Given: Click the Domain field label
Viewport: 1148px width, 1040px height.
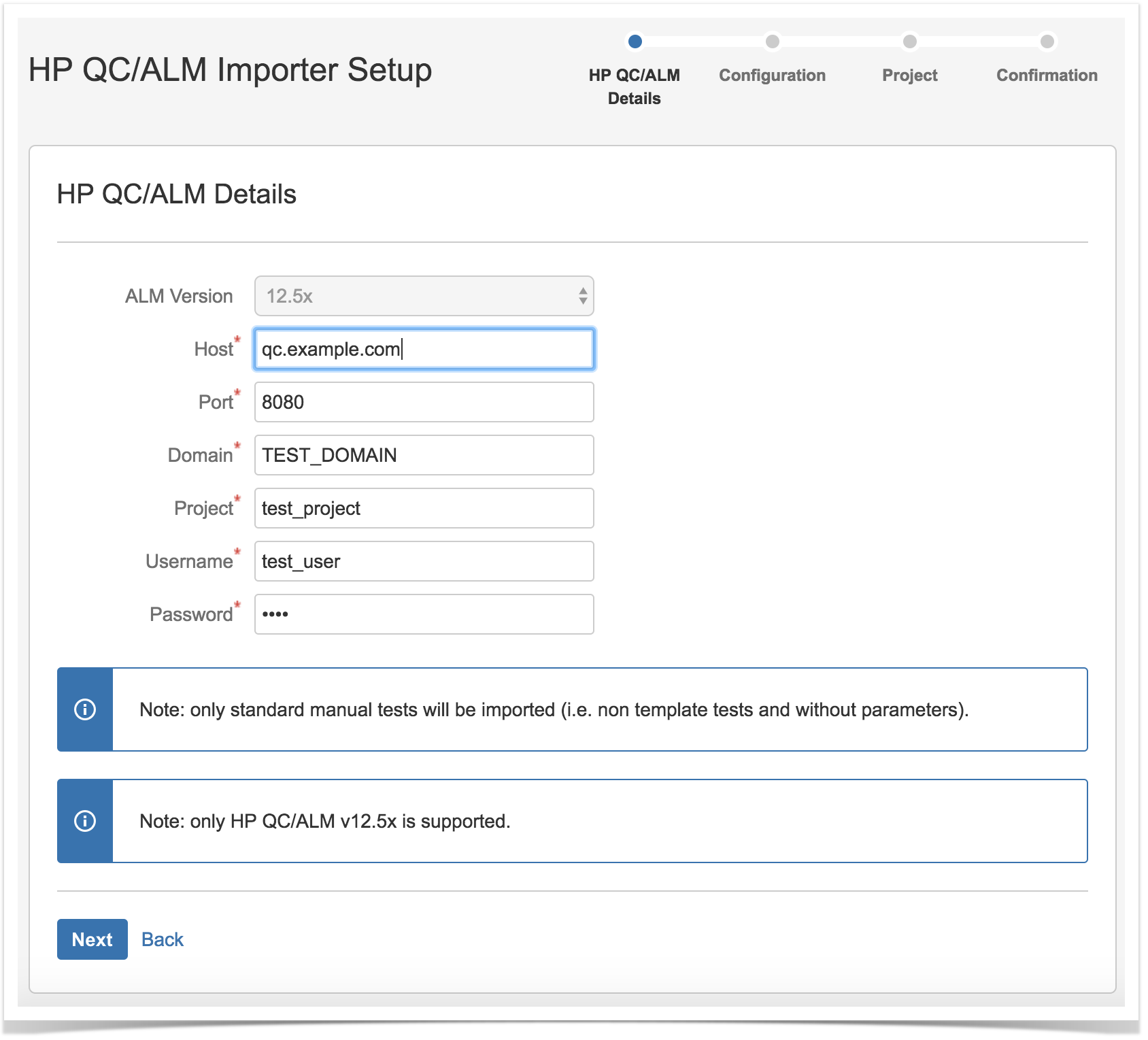Looking at the screenshot, I should 200,455.
